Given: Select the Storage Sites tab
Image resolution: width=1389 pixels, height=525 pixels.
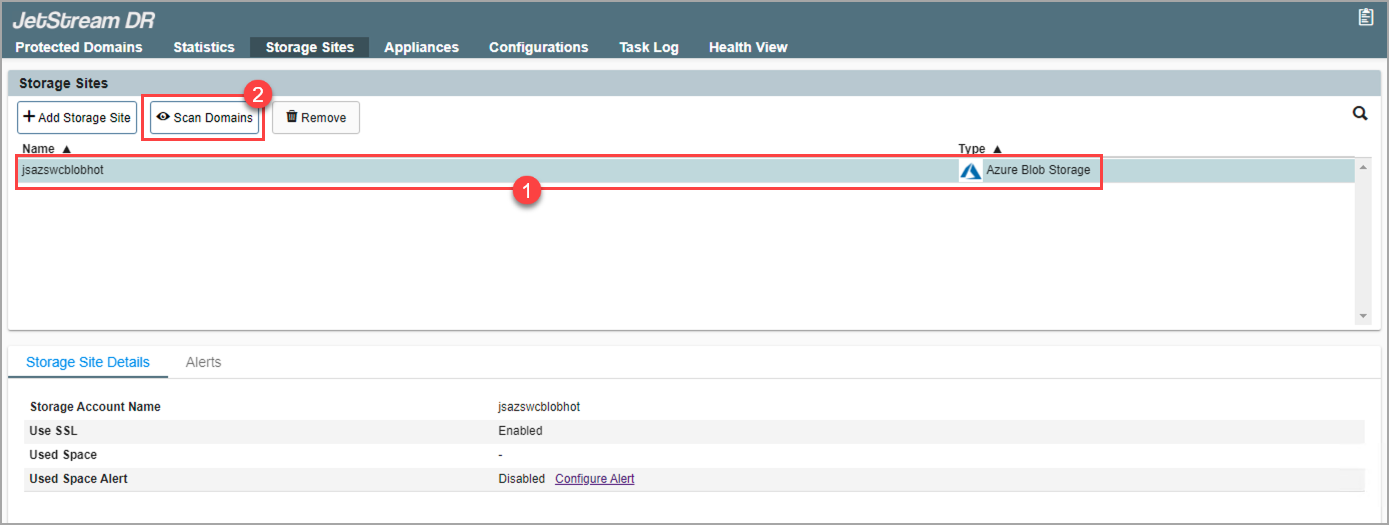Looking at the screenshot, I should click(x=309, y=47).
